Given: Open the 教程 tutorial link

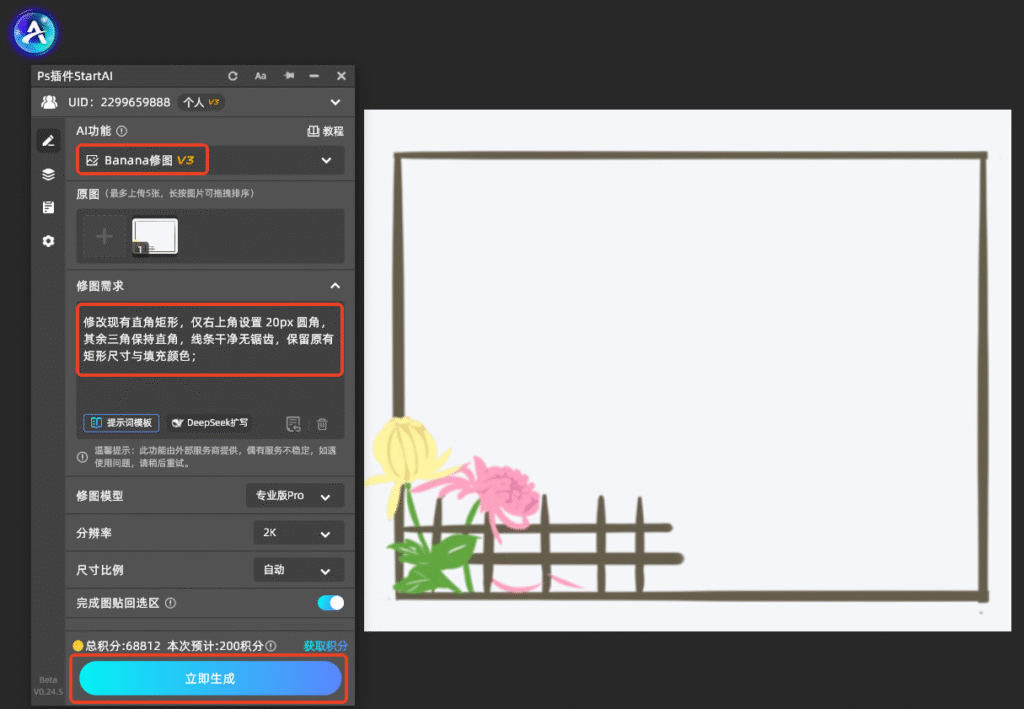Looking at the screenshot, I should [x=325, y=131].
